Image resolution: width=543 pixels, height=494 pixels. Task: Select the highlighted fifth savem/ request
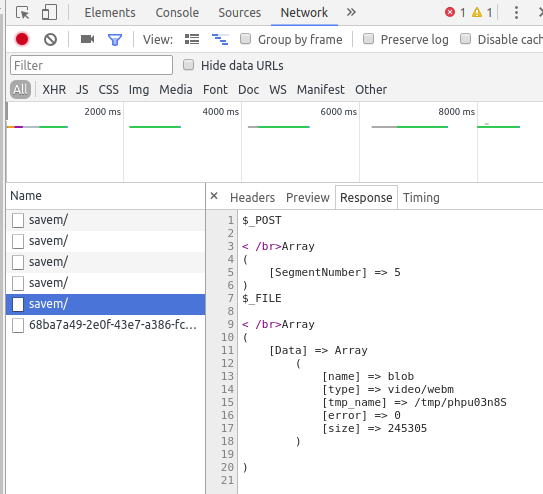coord(106,304)
